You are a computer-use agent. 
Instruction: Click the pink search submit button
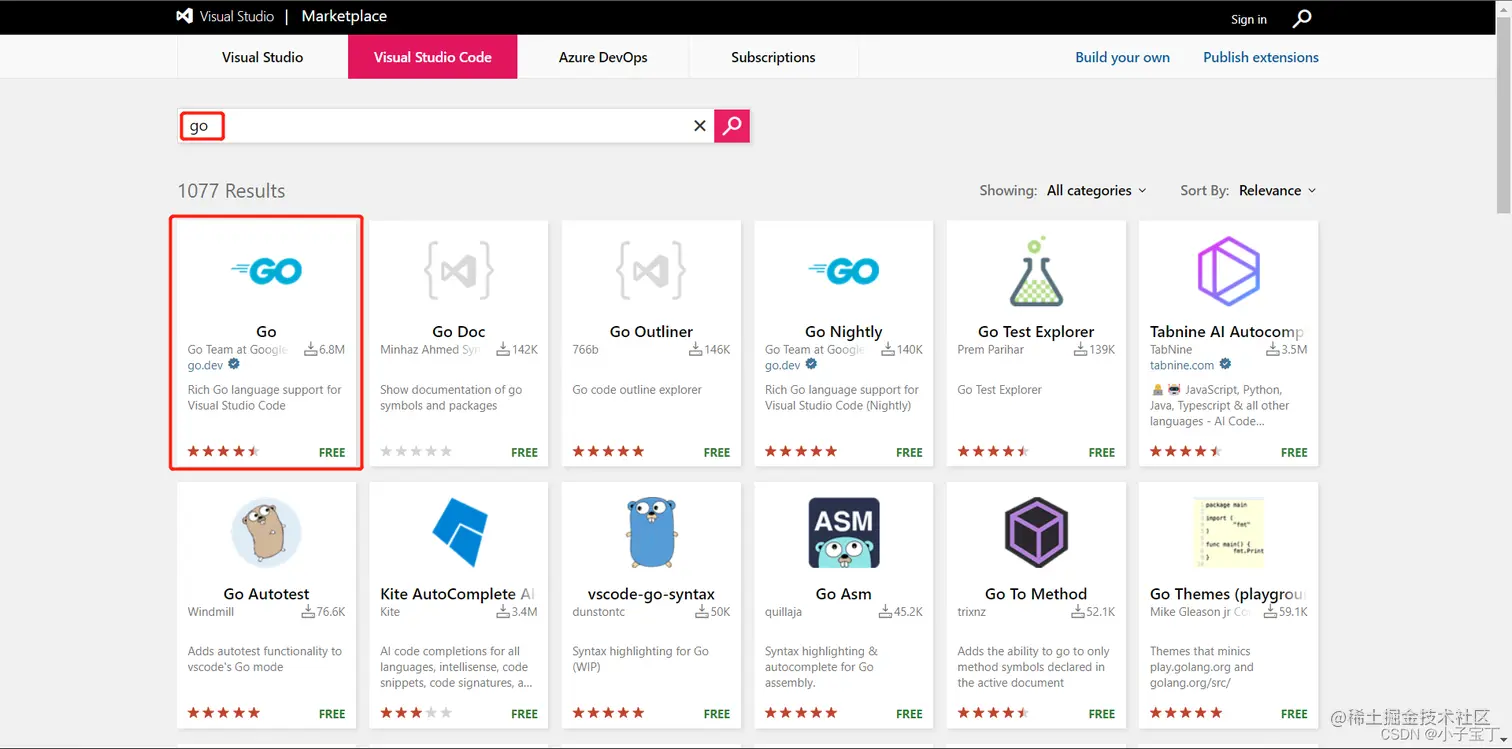[x=732, y=126]
